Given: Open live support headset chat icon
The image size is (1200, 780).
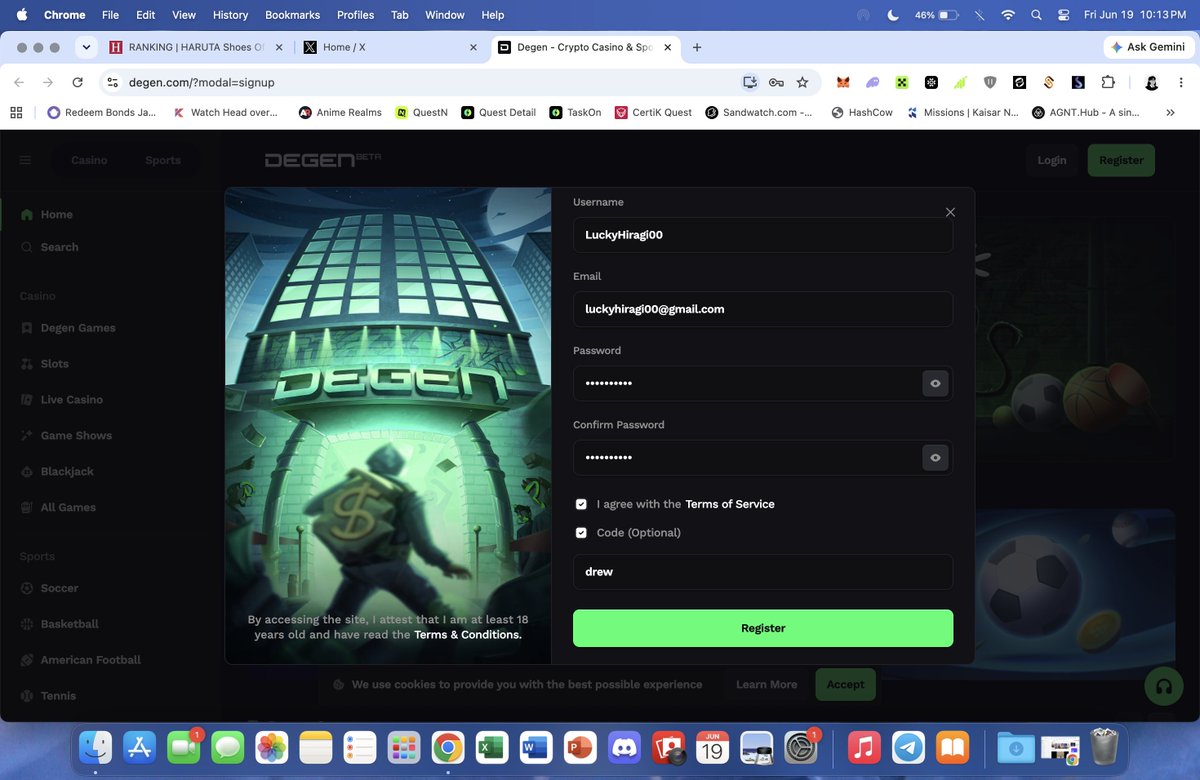Looking at the screenshot, I should pos(1163,687).
